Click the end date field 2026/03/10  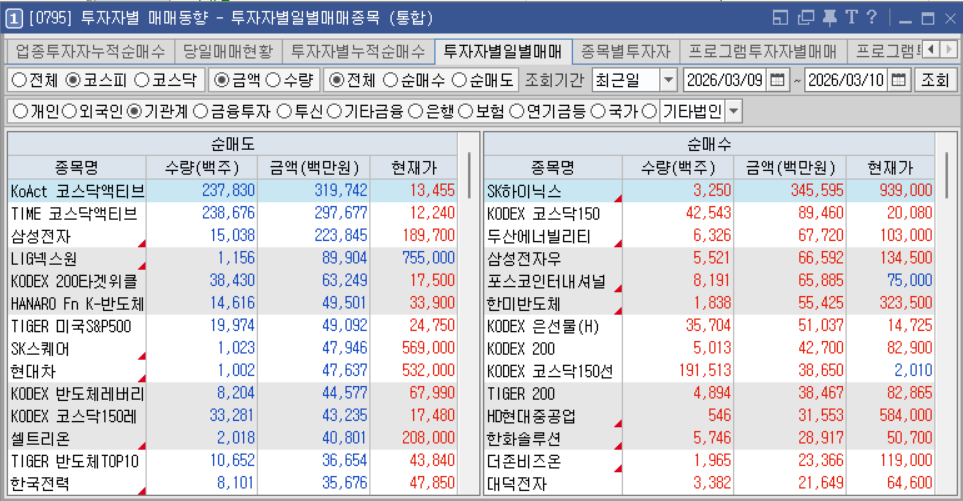point(846,80)
